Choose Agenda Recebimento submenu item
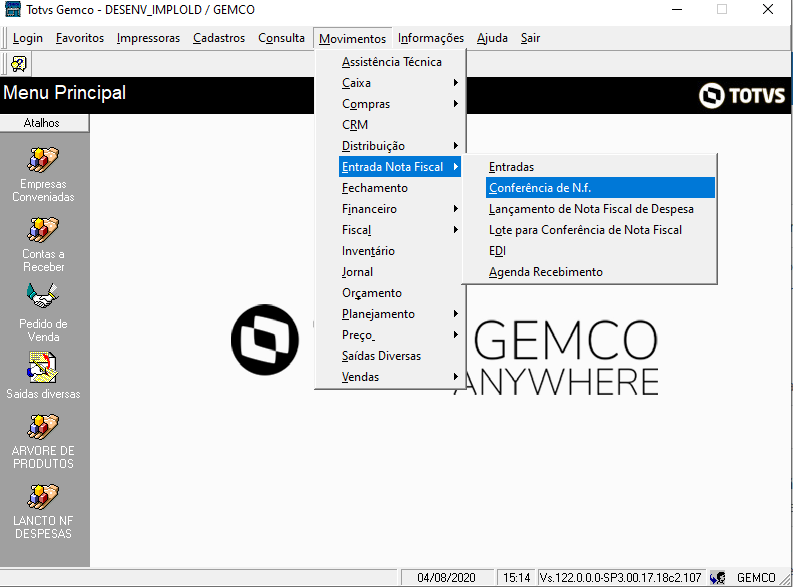 point(600,272)
